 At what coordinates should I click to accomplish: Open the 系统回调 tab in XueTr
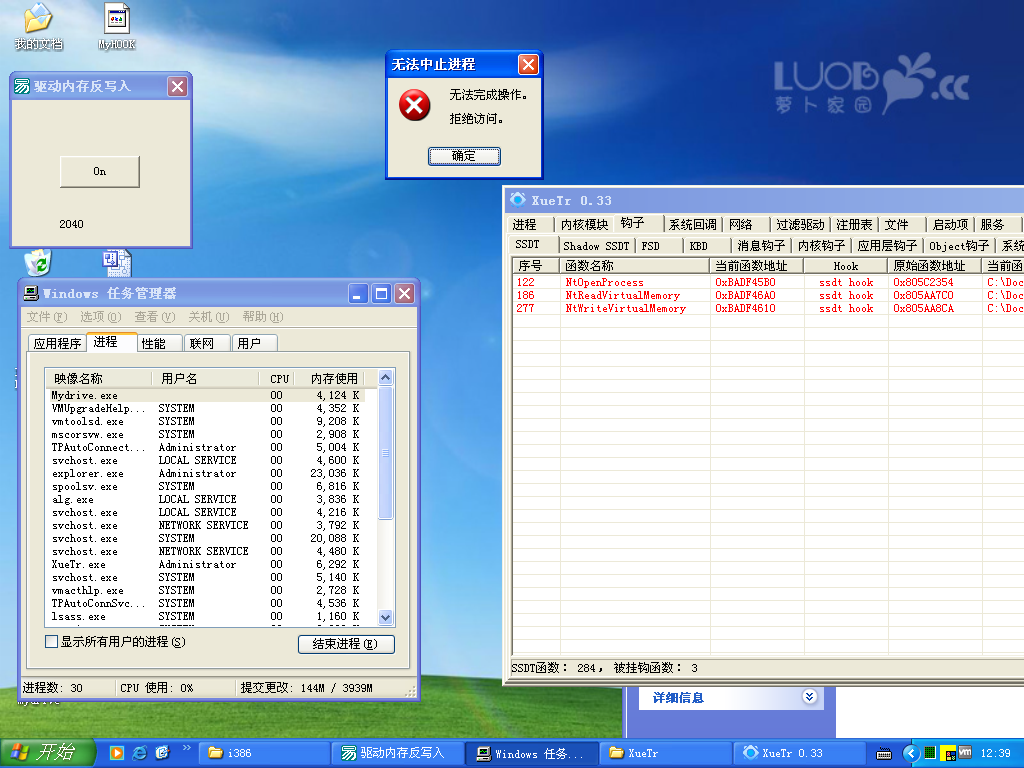click(x=693, y=225)
